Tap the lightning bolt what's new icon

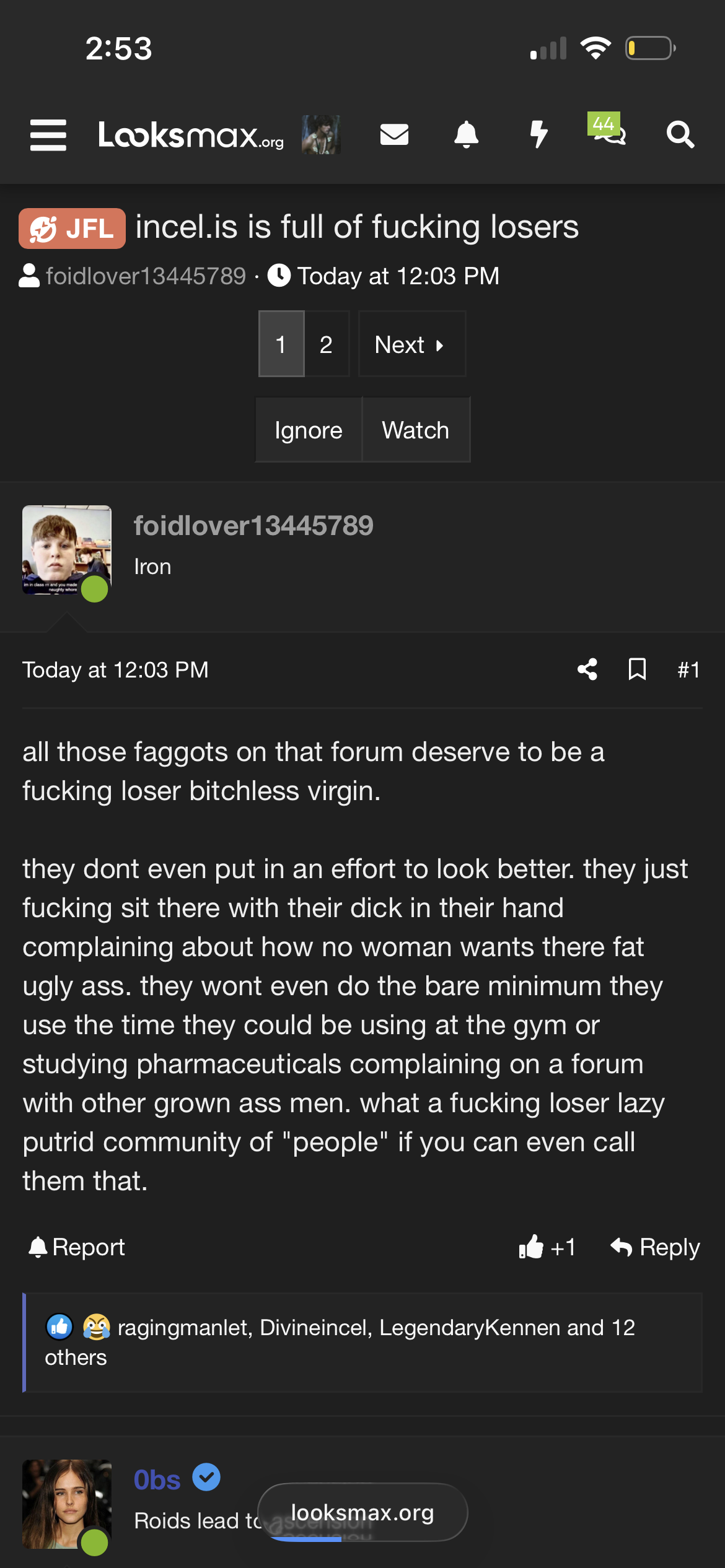pos(539,134)
